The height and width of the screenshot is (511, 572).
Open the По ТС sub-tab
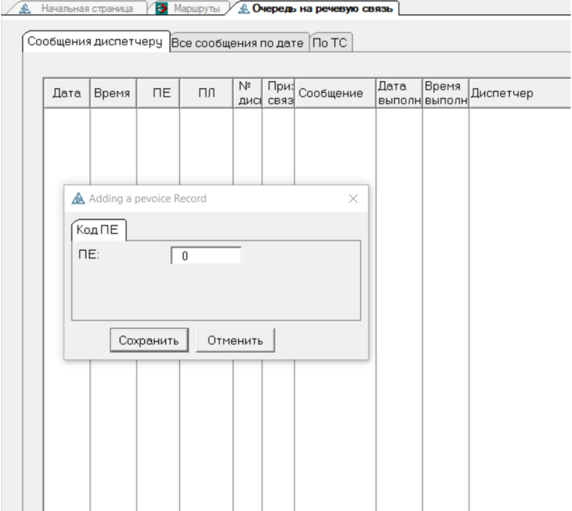coord(331,43)
